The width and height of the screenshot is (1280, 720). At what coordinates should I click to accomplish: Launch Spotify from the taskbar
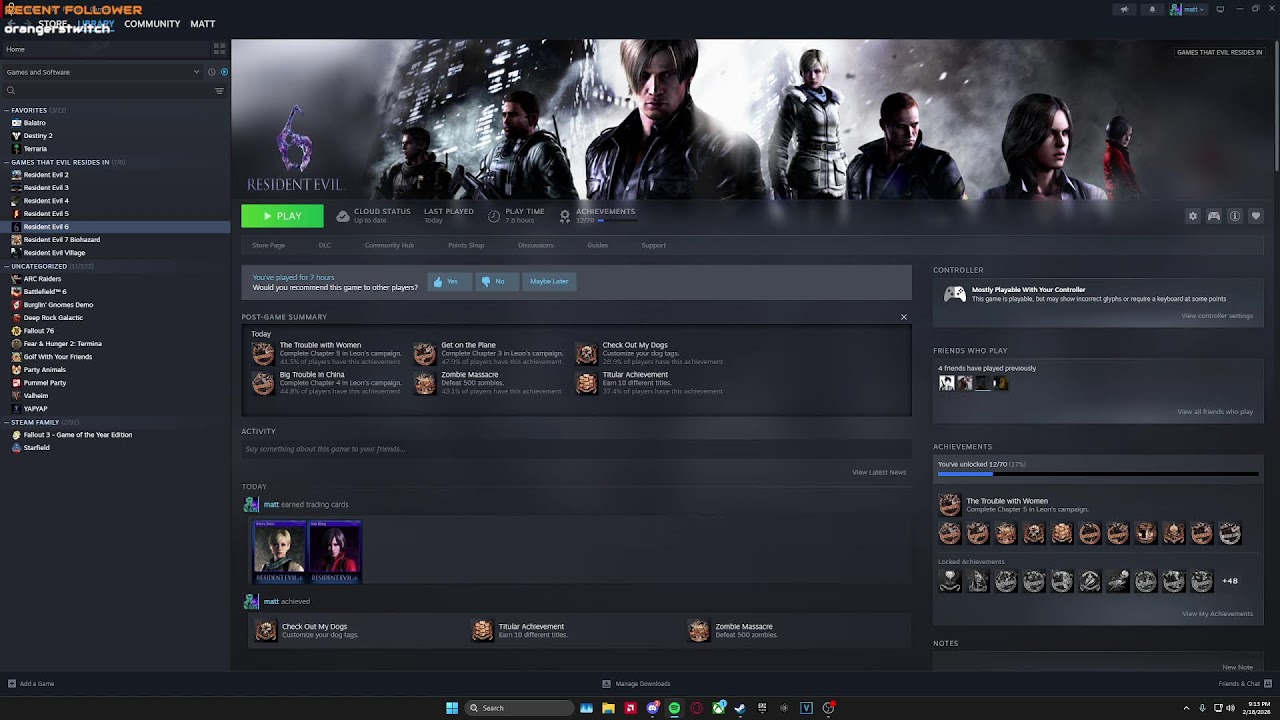click(675, 708)
